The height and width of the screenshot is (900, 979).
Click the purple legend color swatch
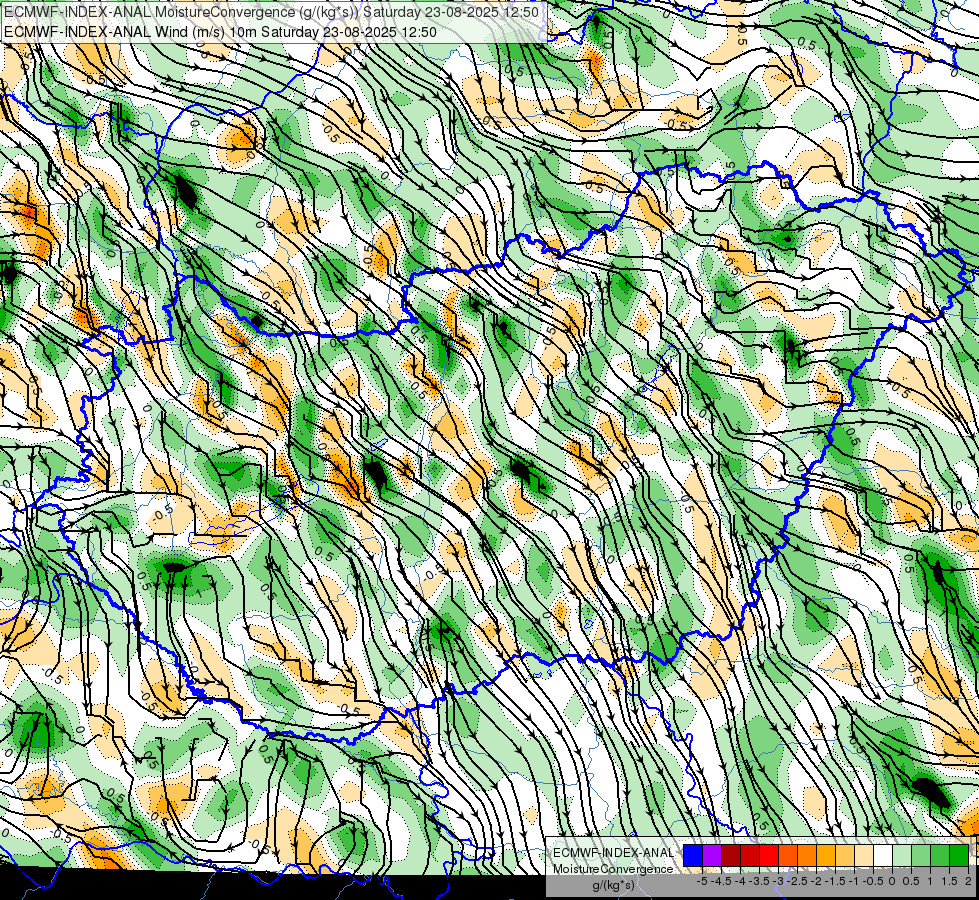coord(712,855)
